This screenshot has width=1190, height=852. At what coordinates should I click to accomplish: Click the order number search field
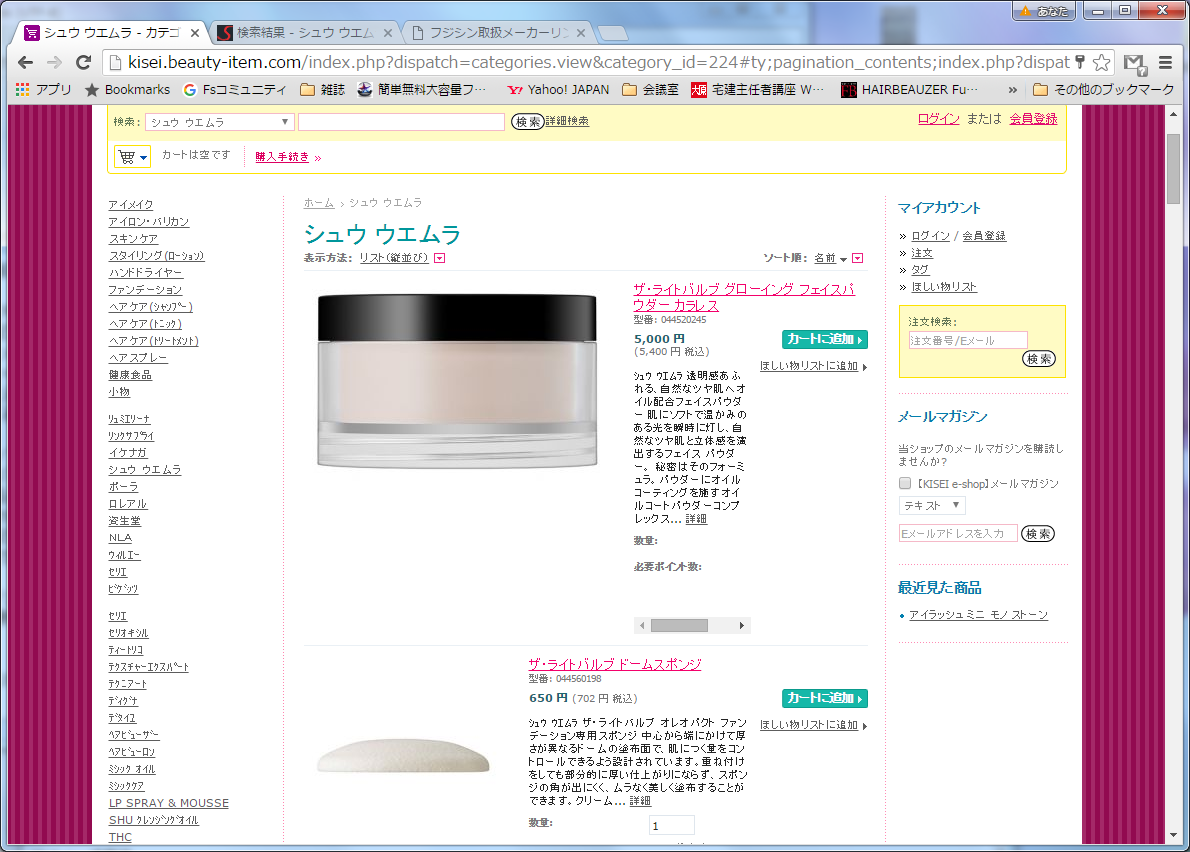tap(967, 341)
